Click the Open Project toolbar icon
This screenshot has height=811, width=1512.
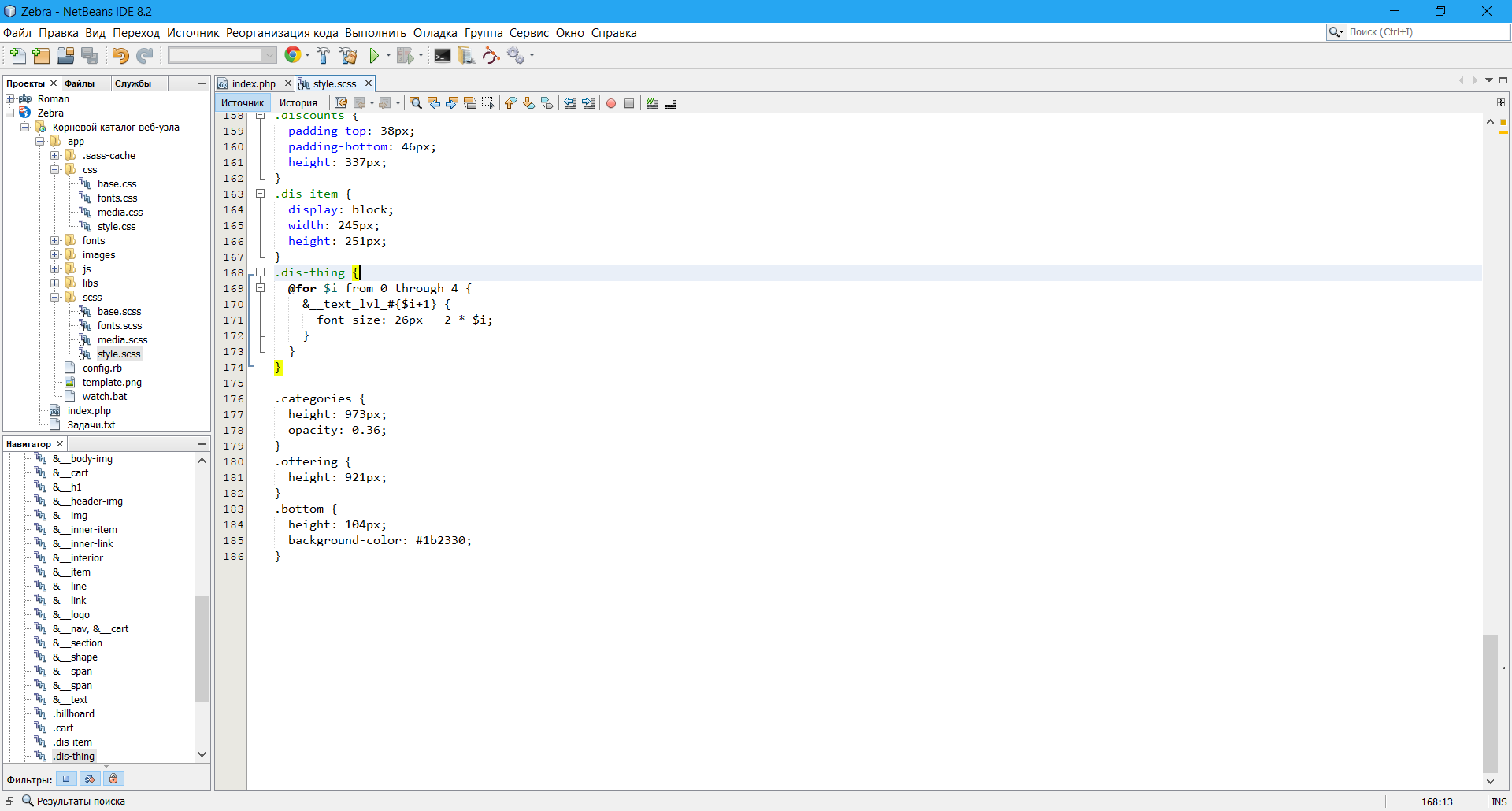[65, 55]
